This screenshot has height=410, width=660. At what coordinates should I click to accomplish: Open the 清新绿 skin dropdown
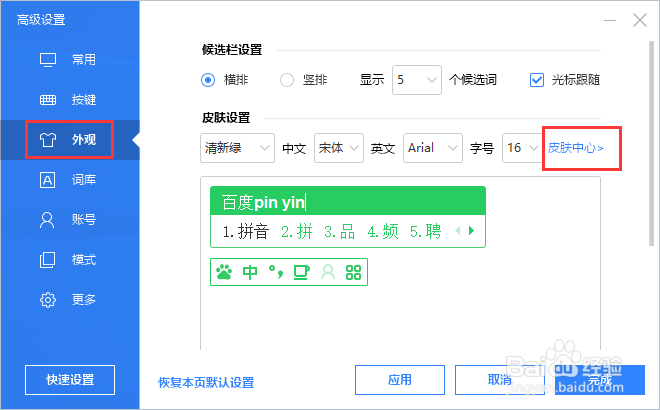[x=237, y=148]
